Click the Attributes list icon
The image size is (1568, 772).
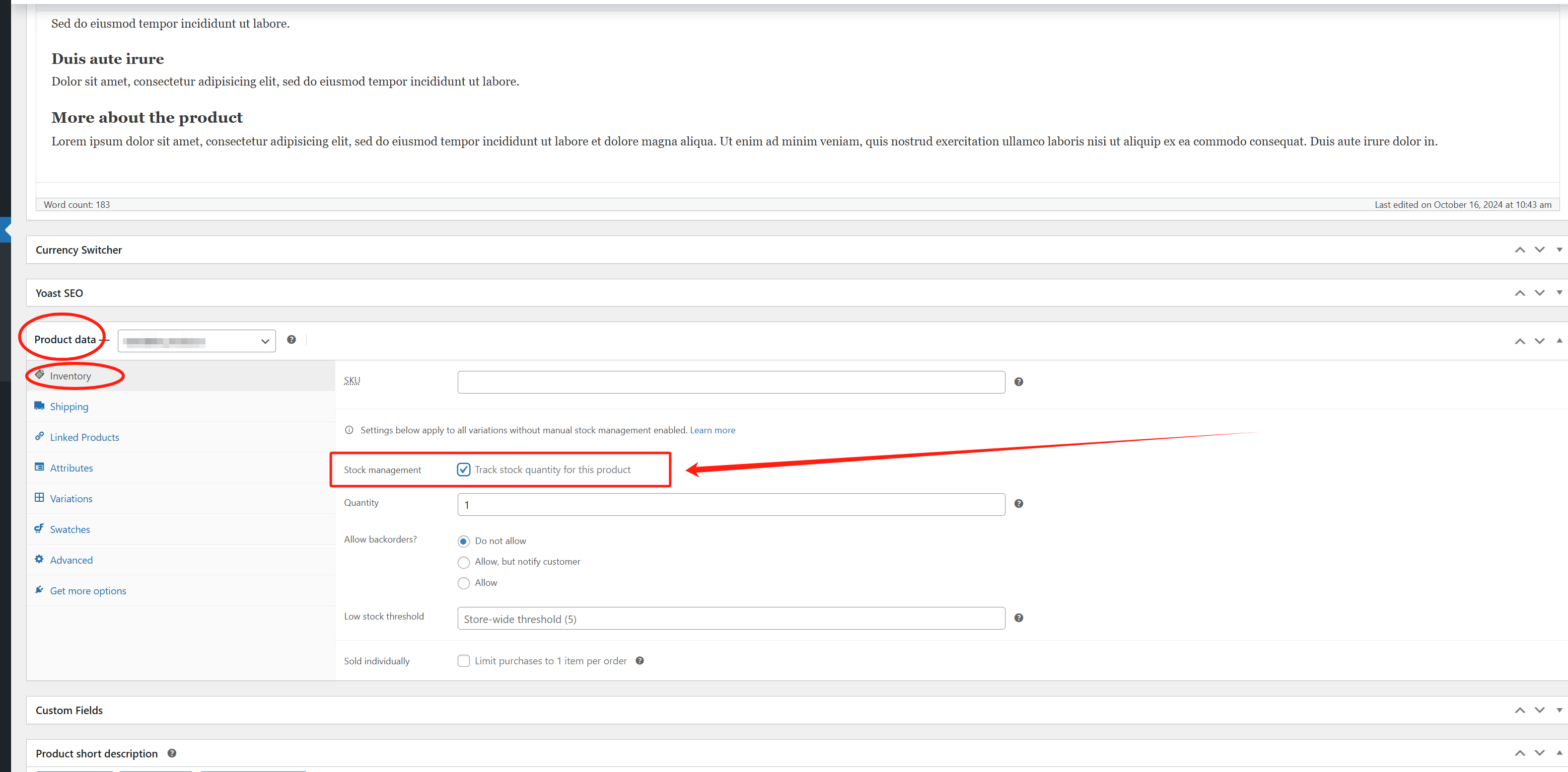tap(39, 467)
